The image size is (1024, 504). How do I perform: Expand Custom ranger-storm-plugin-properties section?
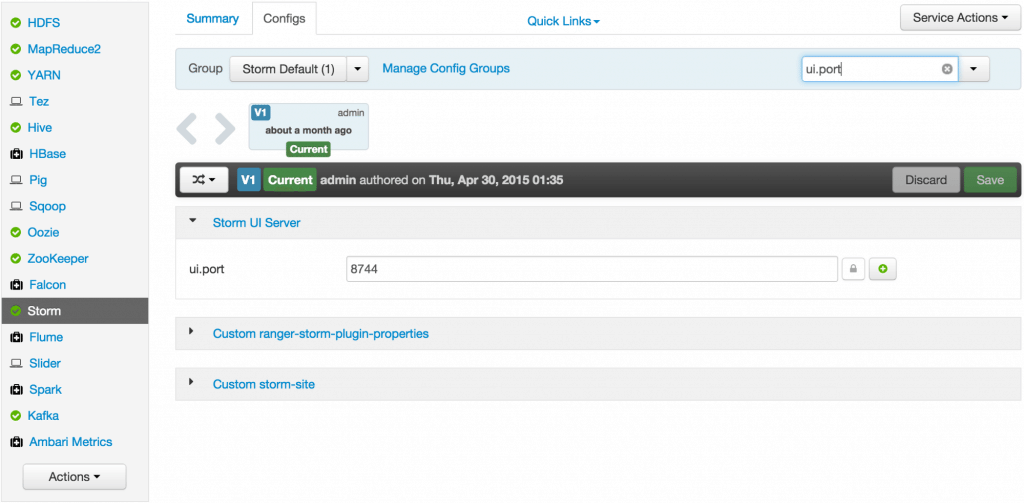[x=320, y=333]
